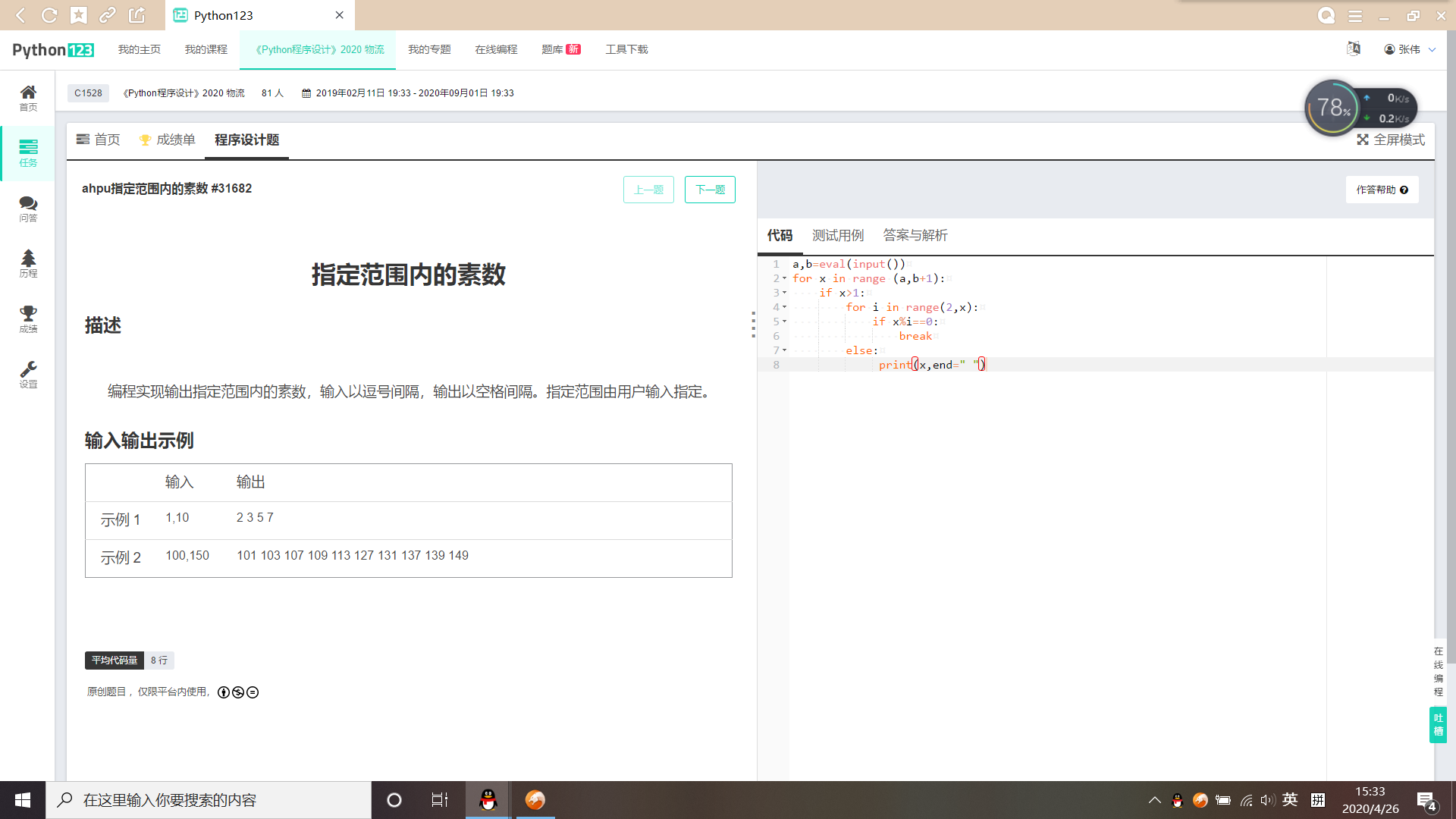
Task: Click the 作答帮助 help button
Action: tap(1381, 190)
